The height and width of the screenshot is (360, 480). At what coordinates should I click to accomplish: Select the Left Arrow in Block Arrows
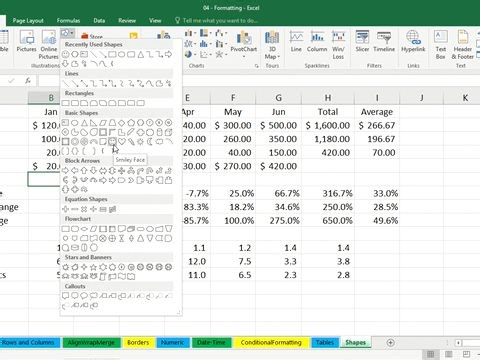75,171
